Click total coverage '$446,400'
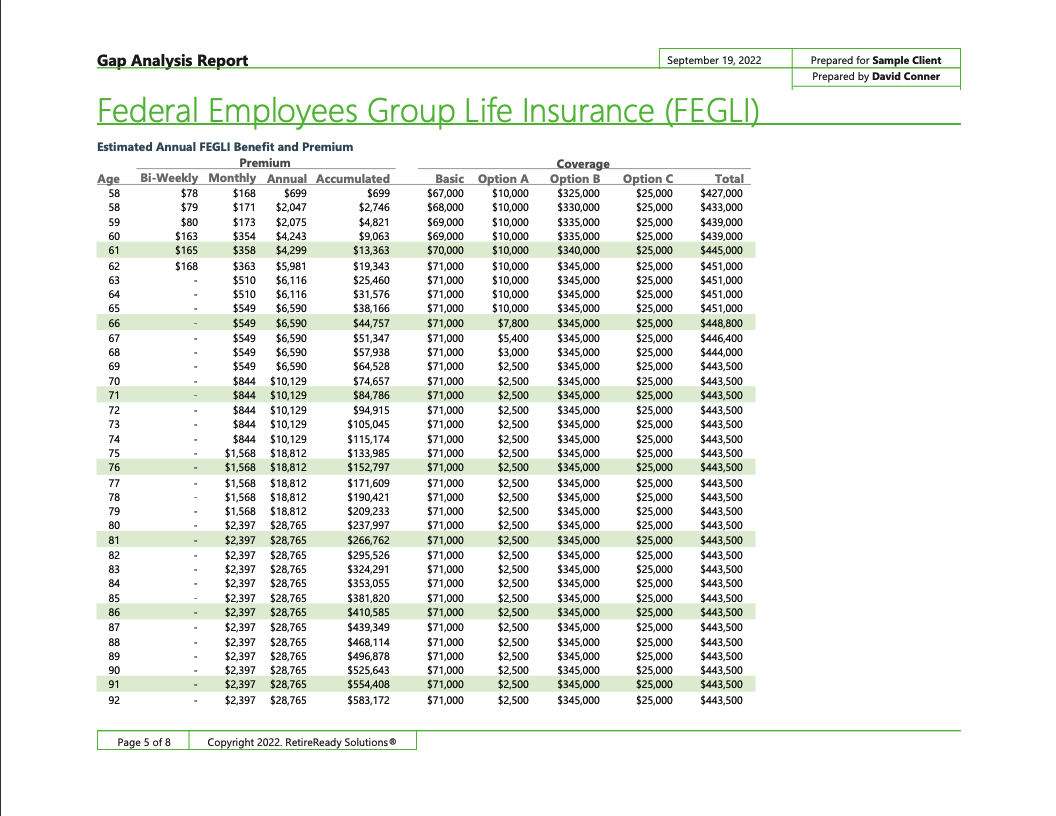 pos(721,338)
